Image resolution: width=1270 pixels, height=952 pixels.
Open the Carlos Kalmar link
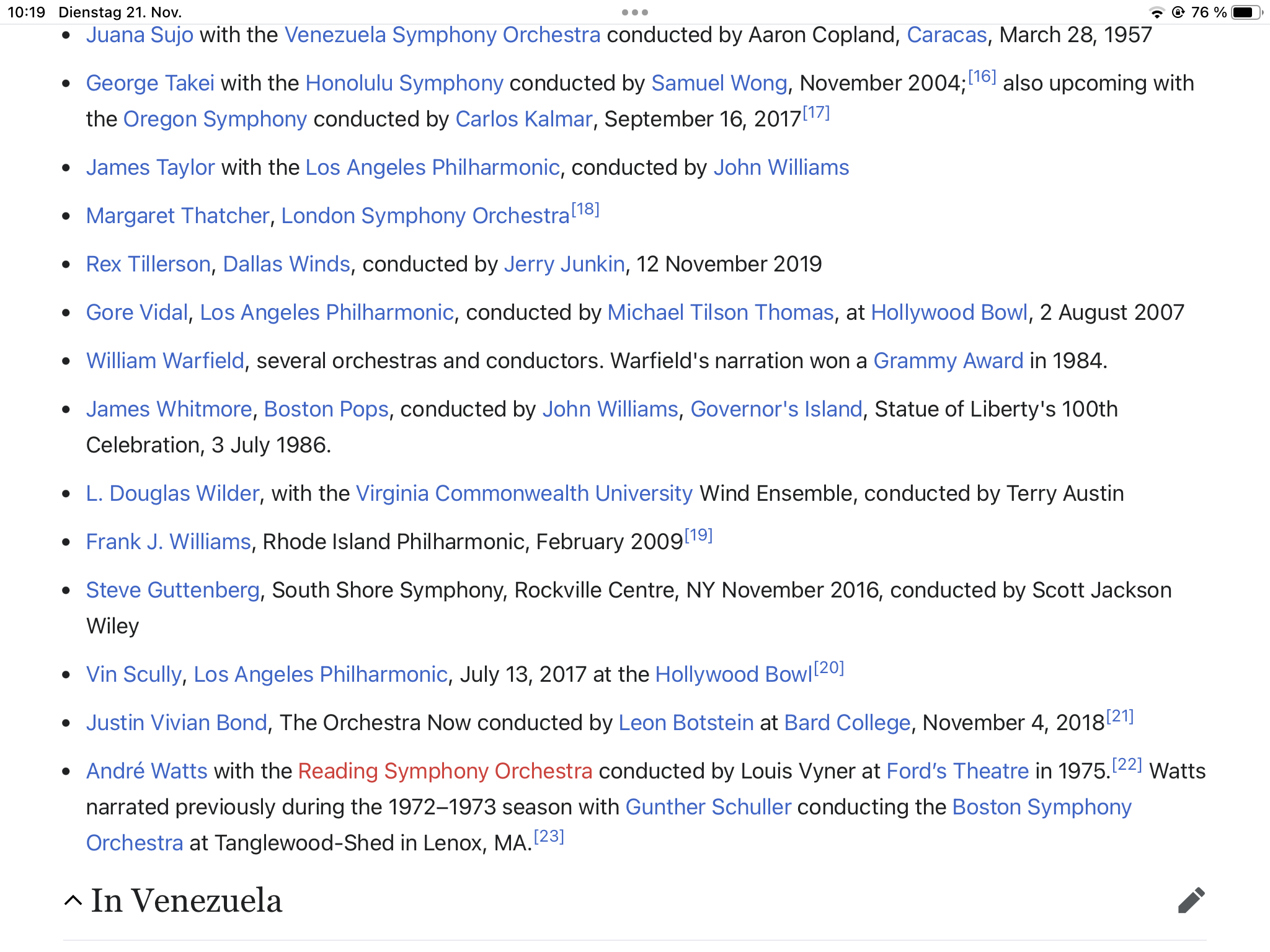coord(524,119)
